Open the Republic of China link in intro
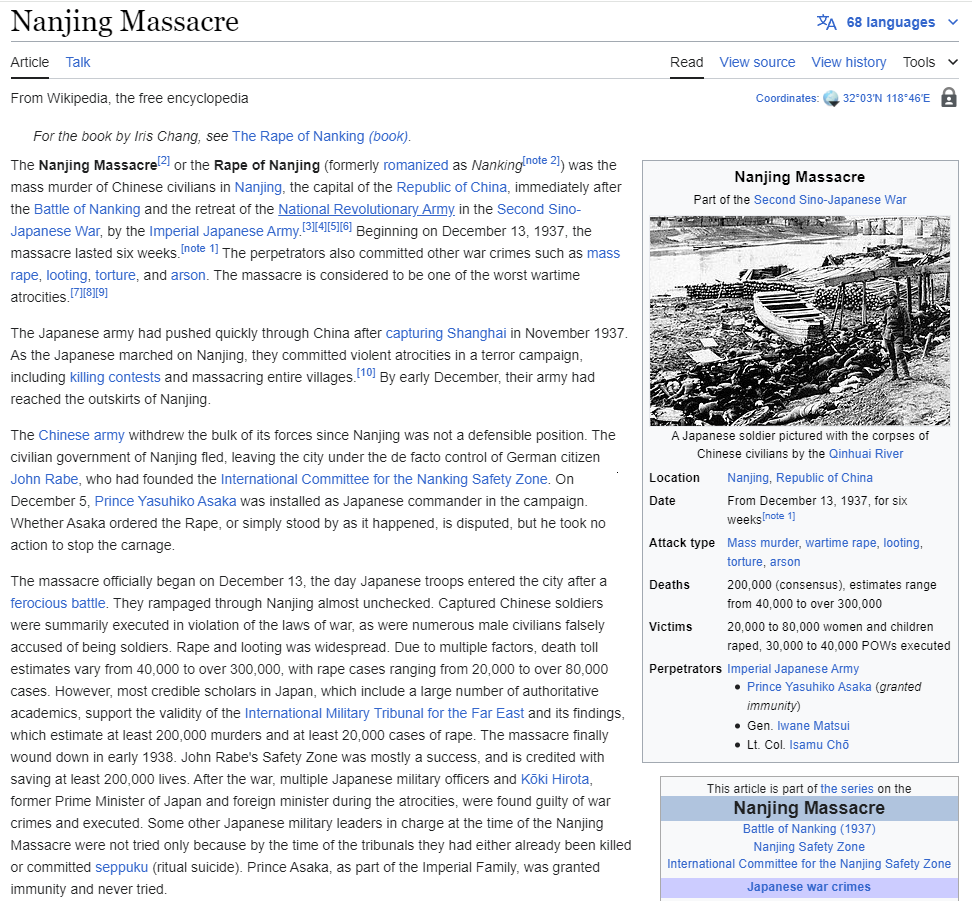Viewport: 972px width, 901px height. tap(451, 187)
